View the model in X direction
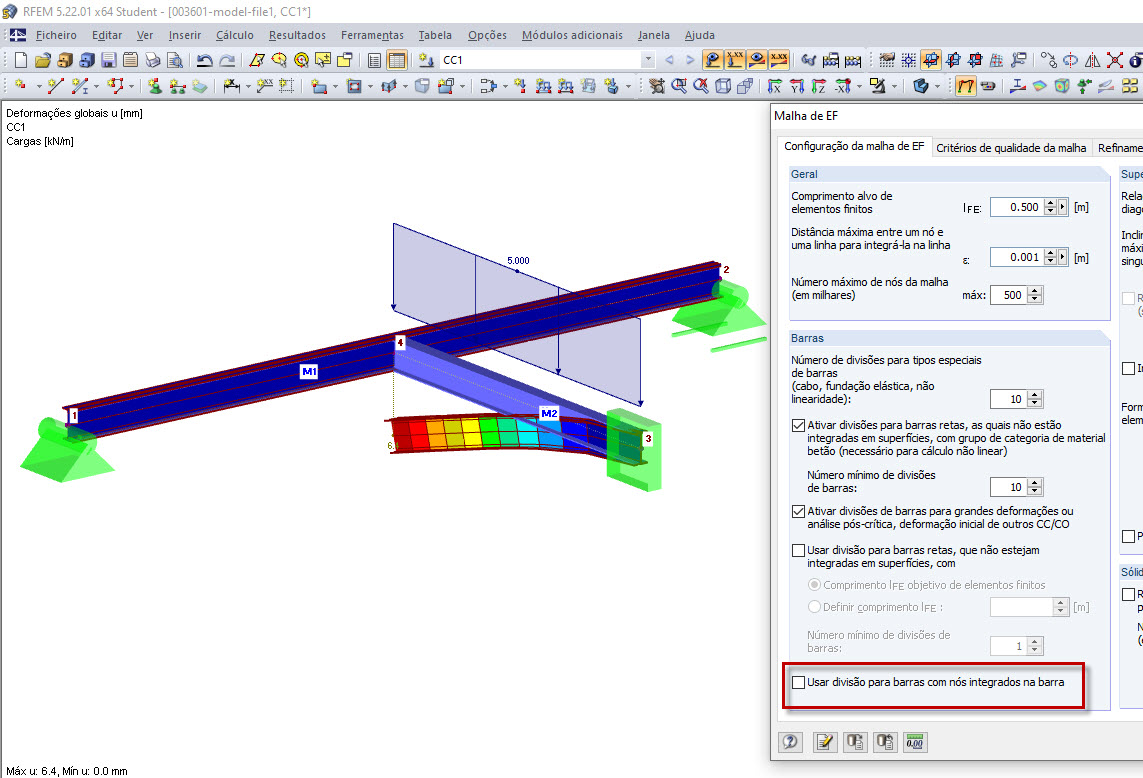 pos(775,86)
